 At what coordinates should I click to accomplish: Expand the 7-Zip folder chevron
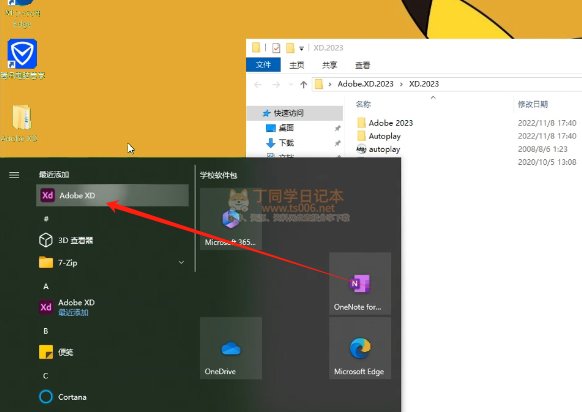click(x=181, y=262)
